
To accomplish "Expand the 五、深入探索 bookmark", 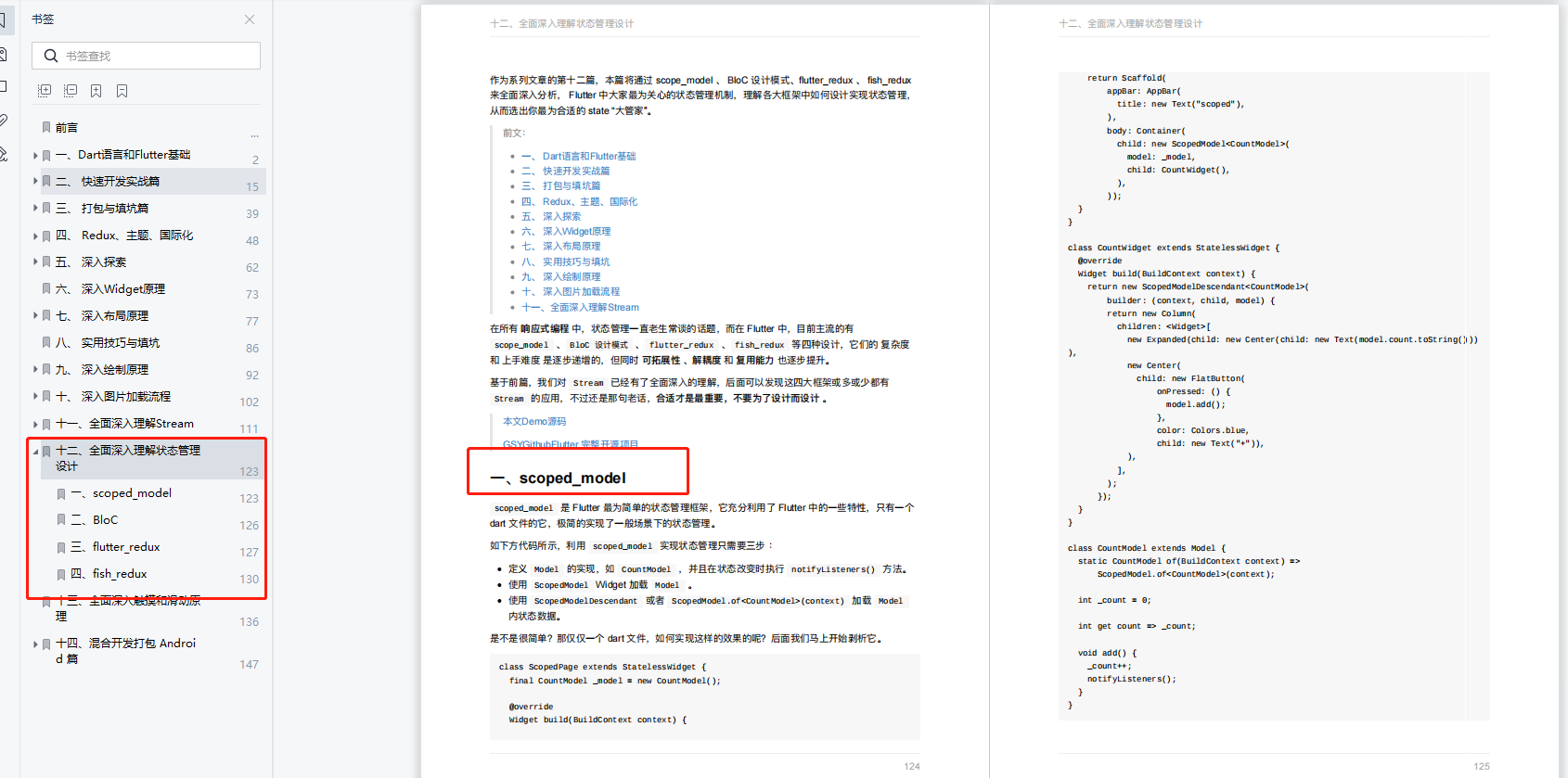I will 36,262.
